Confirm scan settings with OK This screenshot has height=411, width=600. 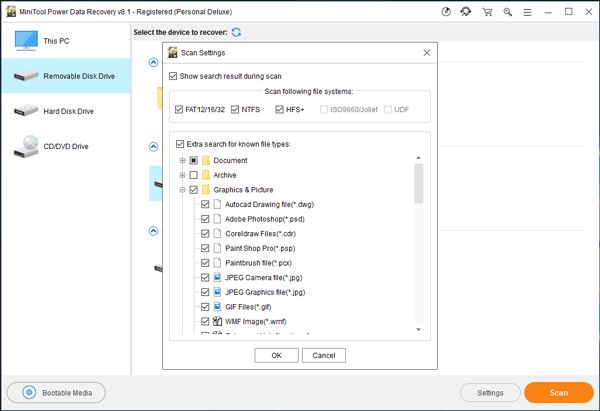point(276,355)
